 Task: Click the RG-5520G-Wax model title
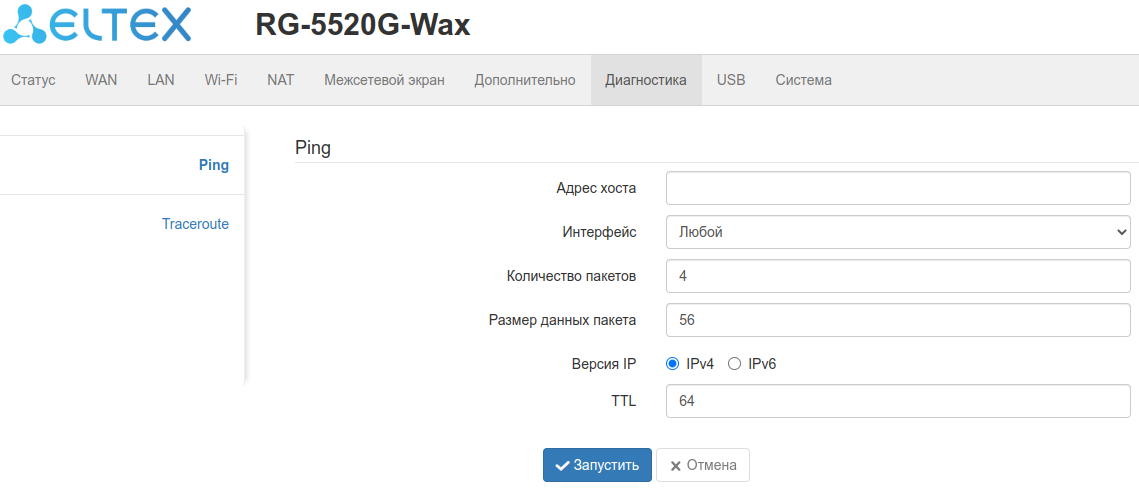coord(362,25)
